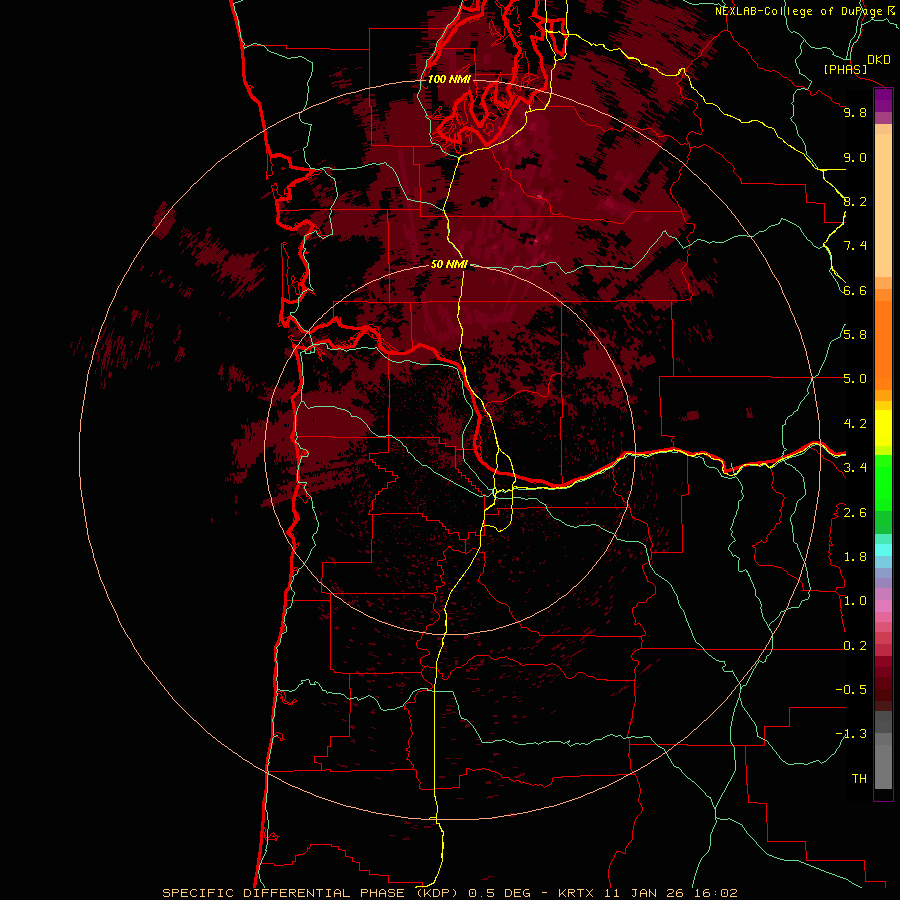Click the 11 JAN 26 date text
Viewport: 900px width, 900px height.
tap(642, 893)
